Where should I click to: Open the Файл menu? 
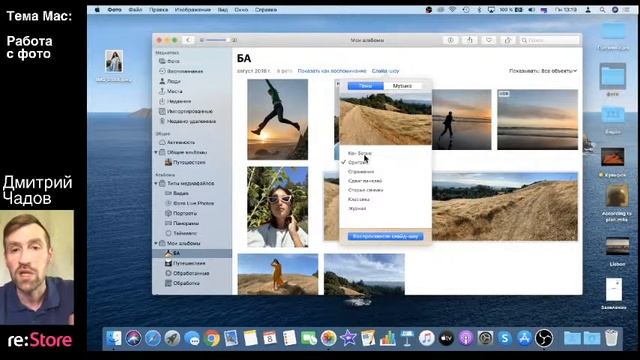(x=135, y=10)
